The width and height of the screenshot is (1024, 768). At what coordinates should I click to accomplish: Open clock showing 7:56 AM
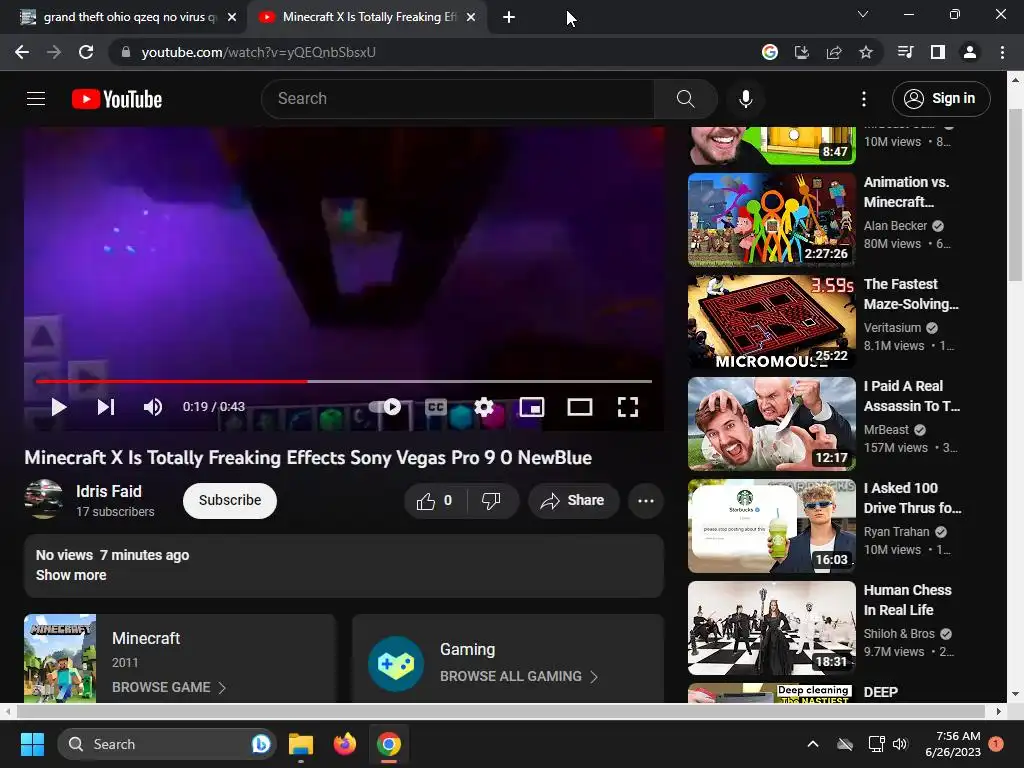pyautogui.click(x=953, y=744)
